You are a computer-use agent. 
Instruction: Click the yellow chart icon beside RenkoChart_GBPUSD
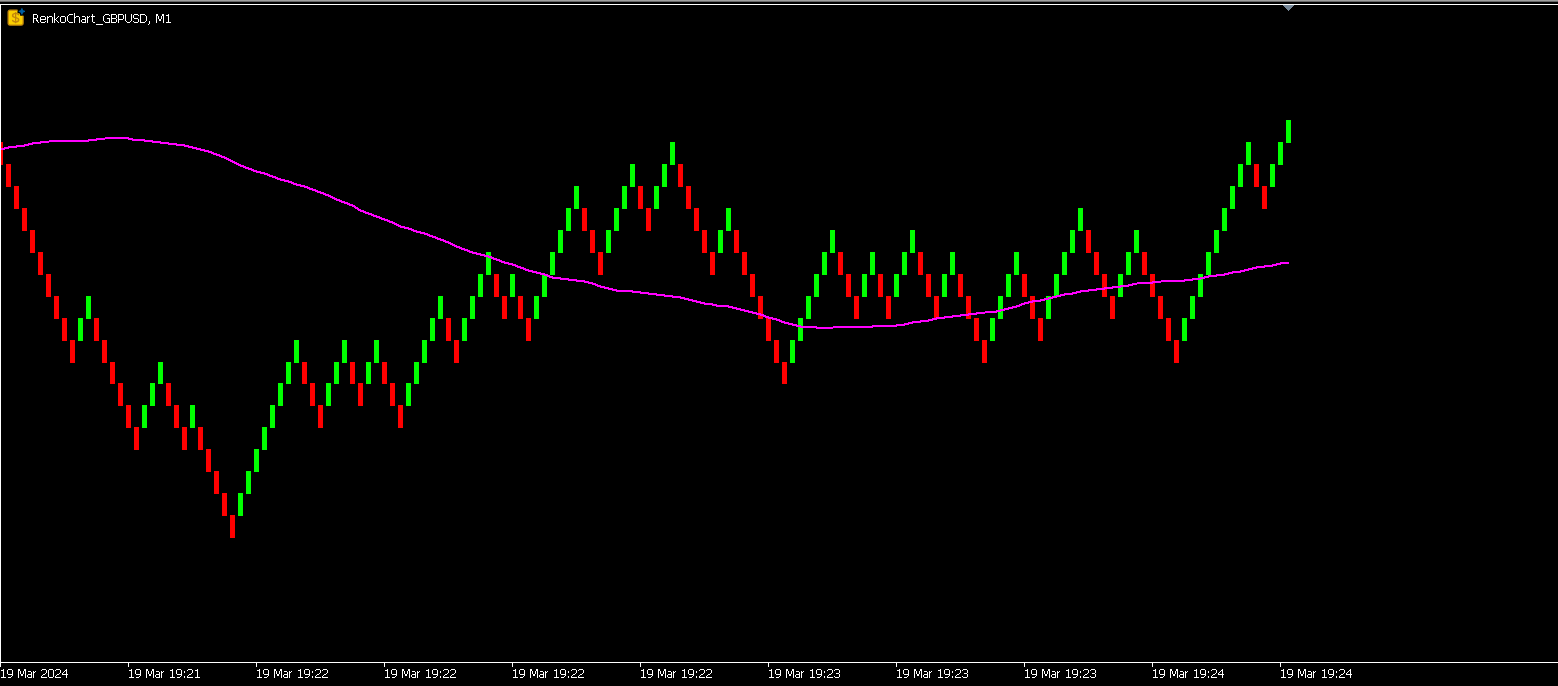[x=16, y=17]
